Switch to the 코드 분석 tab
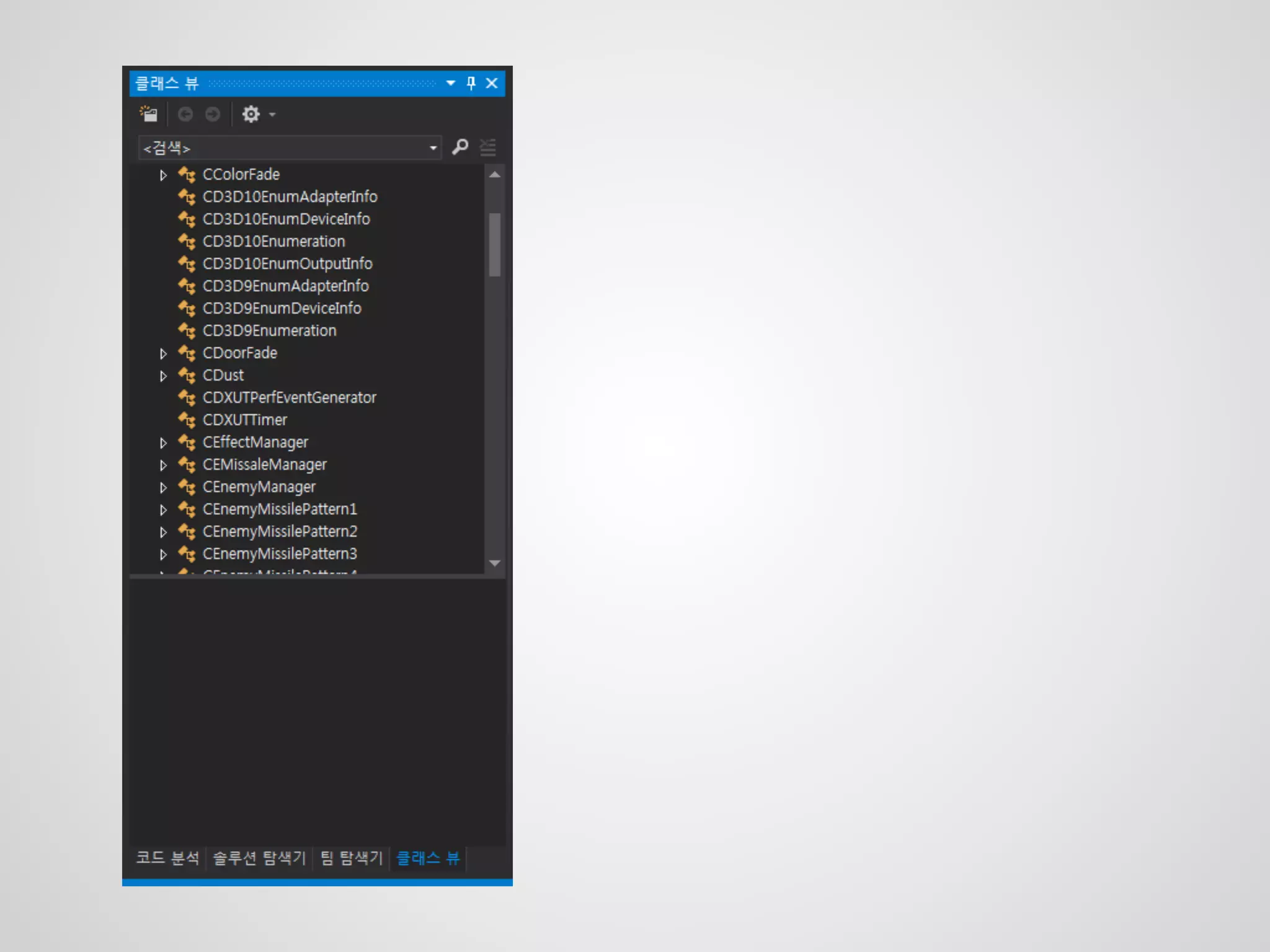 coord(167,858)
